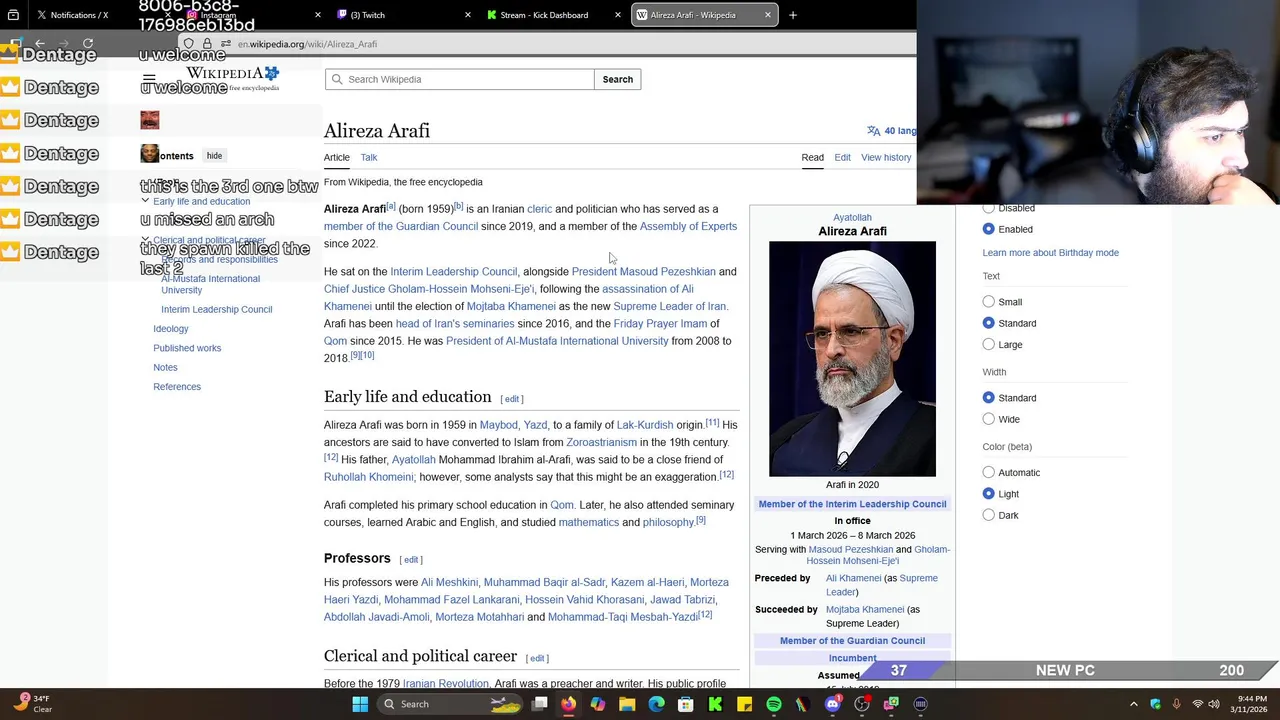Image resolution: width=1280 pixels, height=720 pixels.
Task: Open clock and date notification panel
Action: point(1251,704)
